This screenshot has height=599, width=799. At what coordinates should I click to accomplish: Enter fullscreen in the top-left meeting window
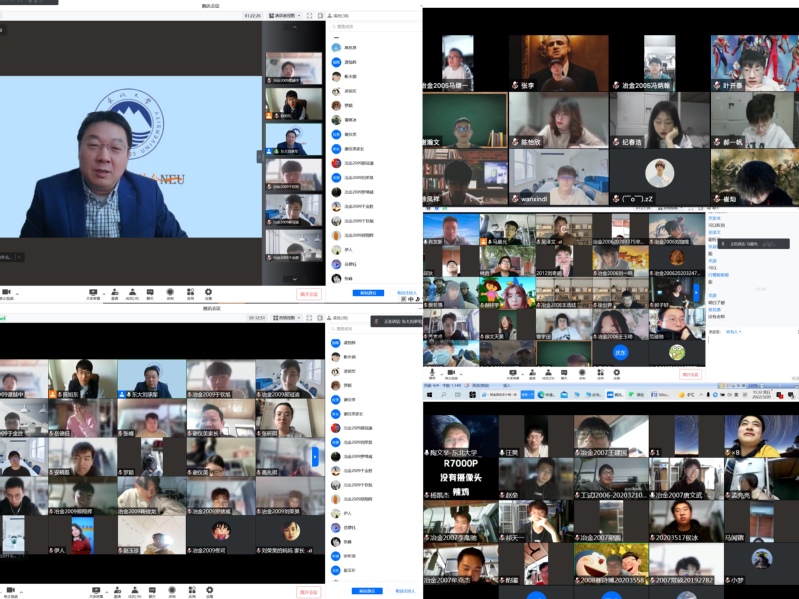(x=309, y=16)
